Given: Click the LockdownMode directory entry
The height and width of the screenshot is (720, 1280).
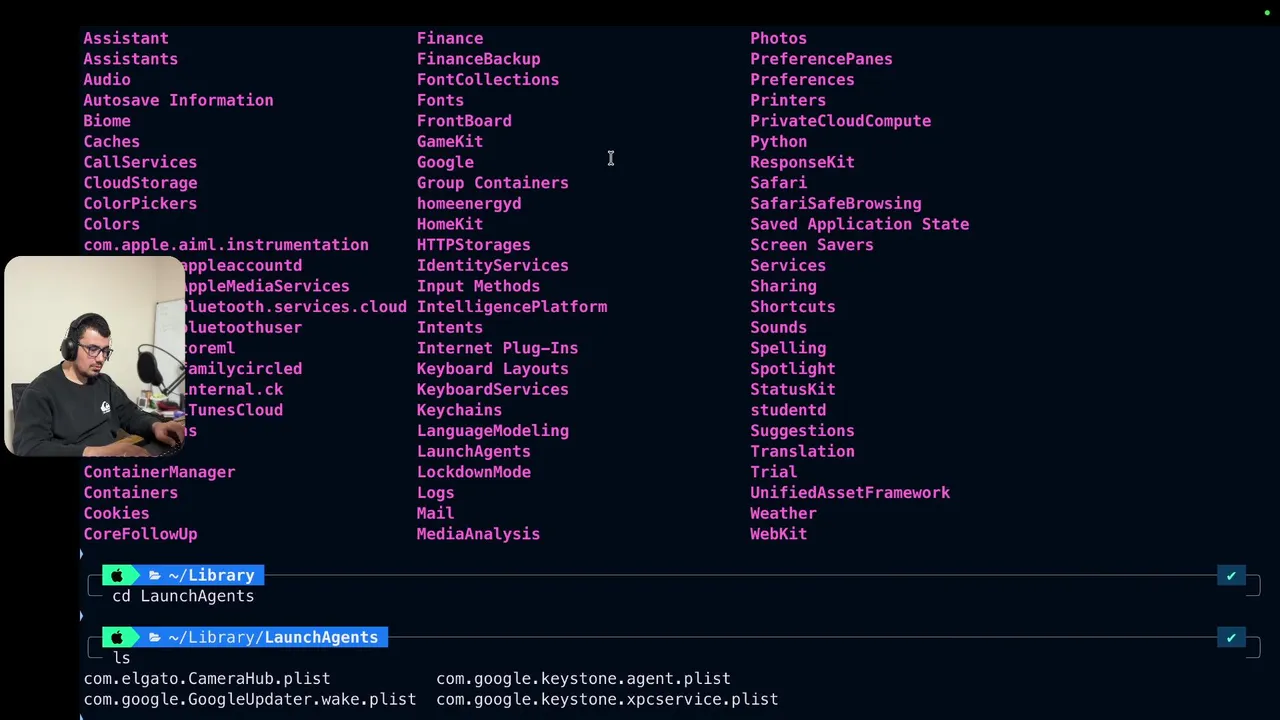Looking at the screenshot, I should [473, 472].
